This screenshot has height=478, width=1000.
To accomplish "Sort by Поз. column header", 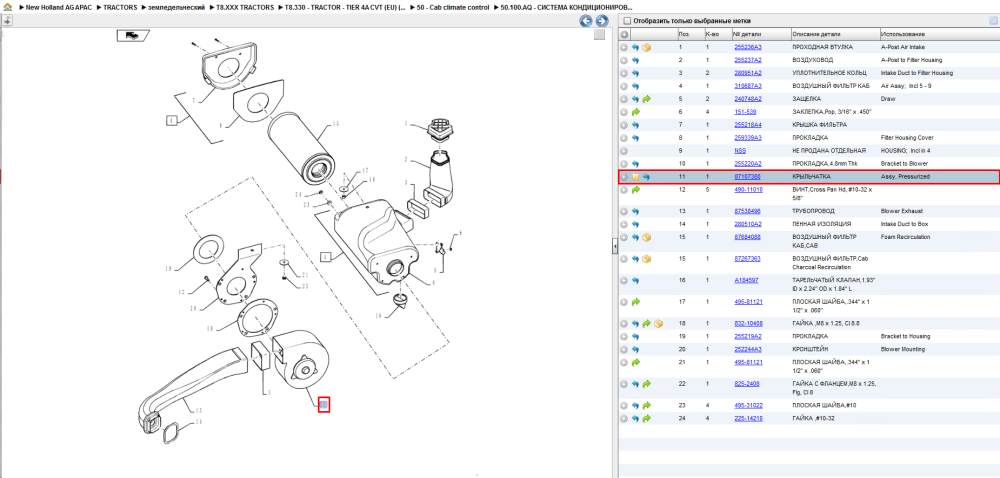I will [689, 34].
